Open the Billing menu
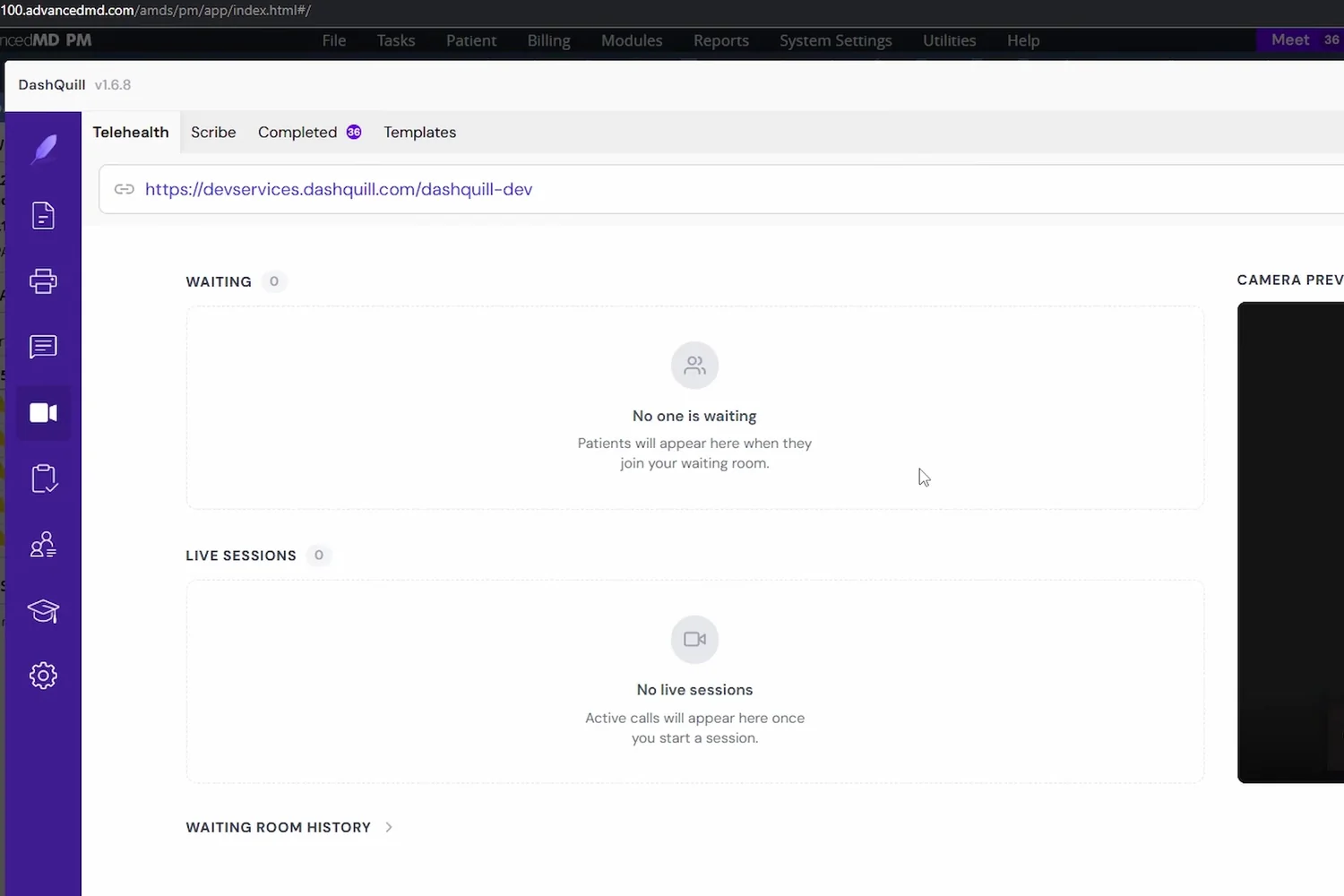1344x896 pixels. pyautogui.click(x=549, y=40)
